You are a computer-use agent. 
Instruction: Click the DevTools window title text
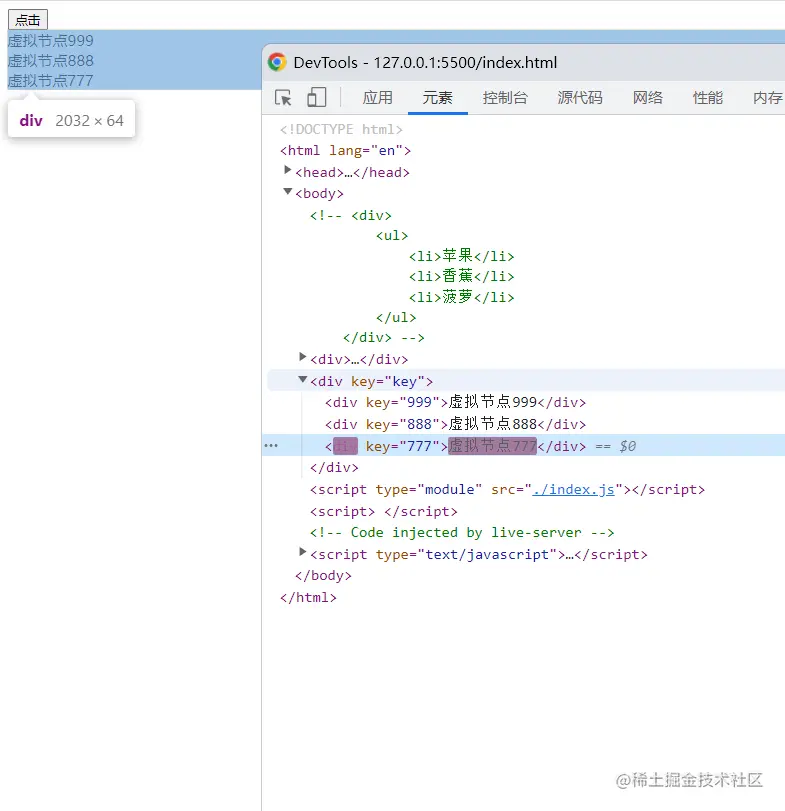click(425, 63)
